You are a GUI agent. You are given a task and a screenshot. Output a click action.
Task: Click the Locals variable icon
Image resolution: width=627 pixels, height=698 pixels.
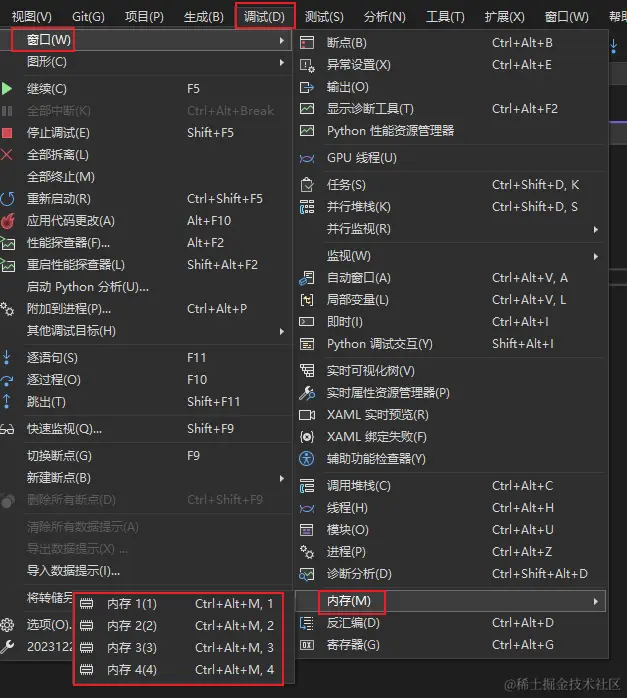[x=307, y=300]
